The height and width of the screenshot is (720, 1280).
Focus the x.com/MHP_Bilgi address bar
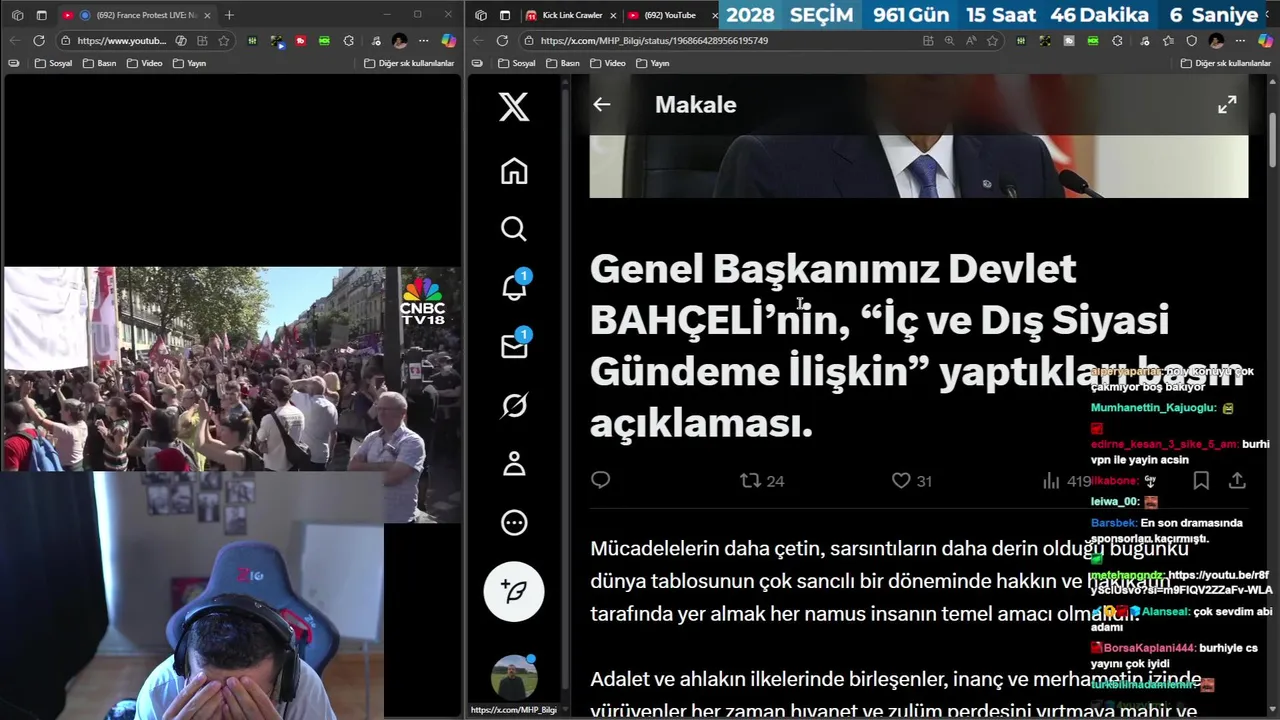(x=654, y=41)
